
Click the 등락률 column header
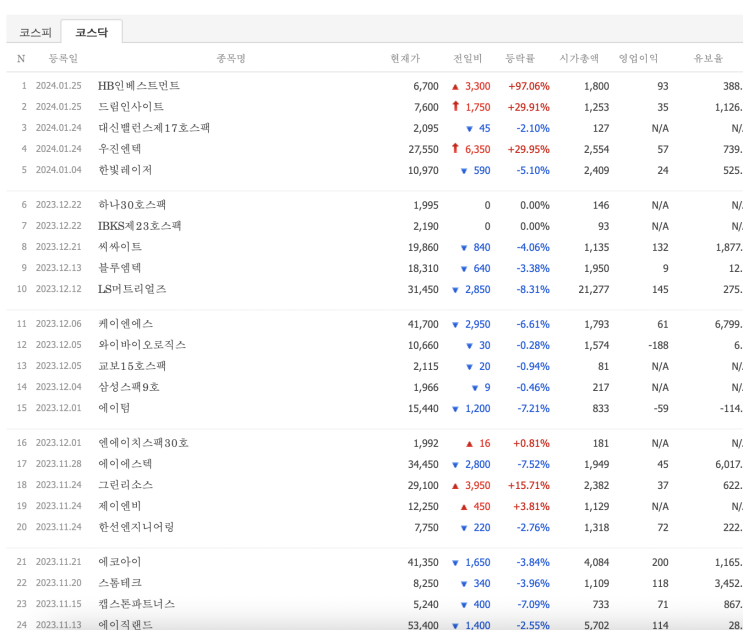pos(520,58)
